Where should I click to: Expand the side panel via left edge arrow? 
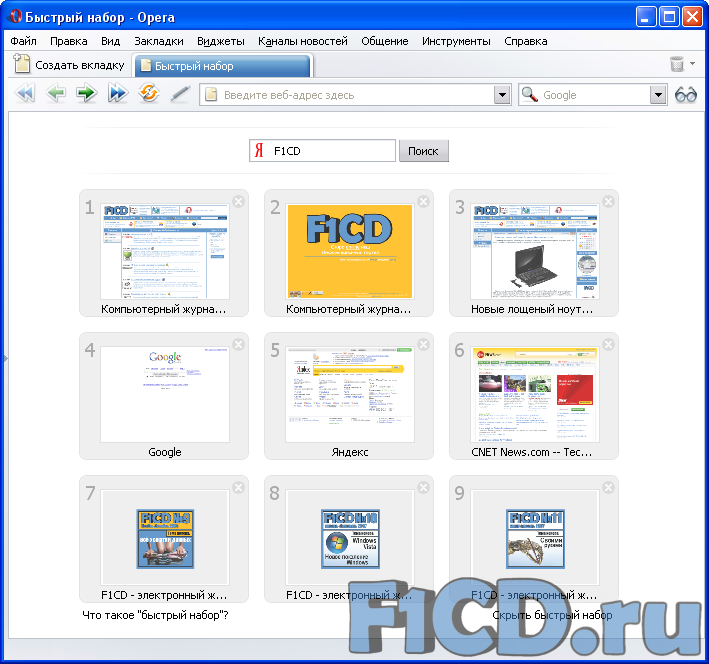pos(5,359)
